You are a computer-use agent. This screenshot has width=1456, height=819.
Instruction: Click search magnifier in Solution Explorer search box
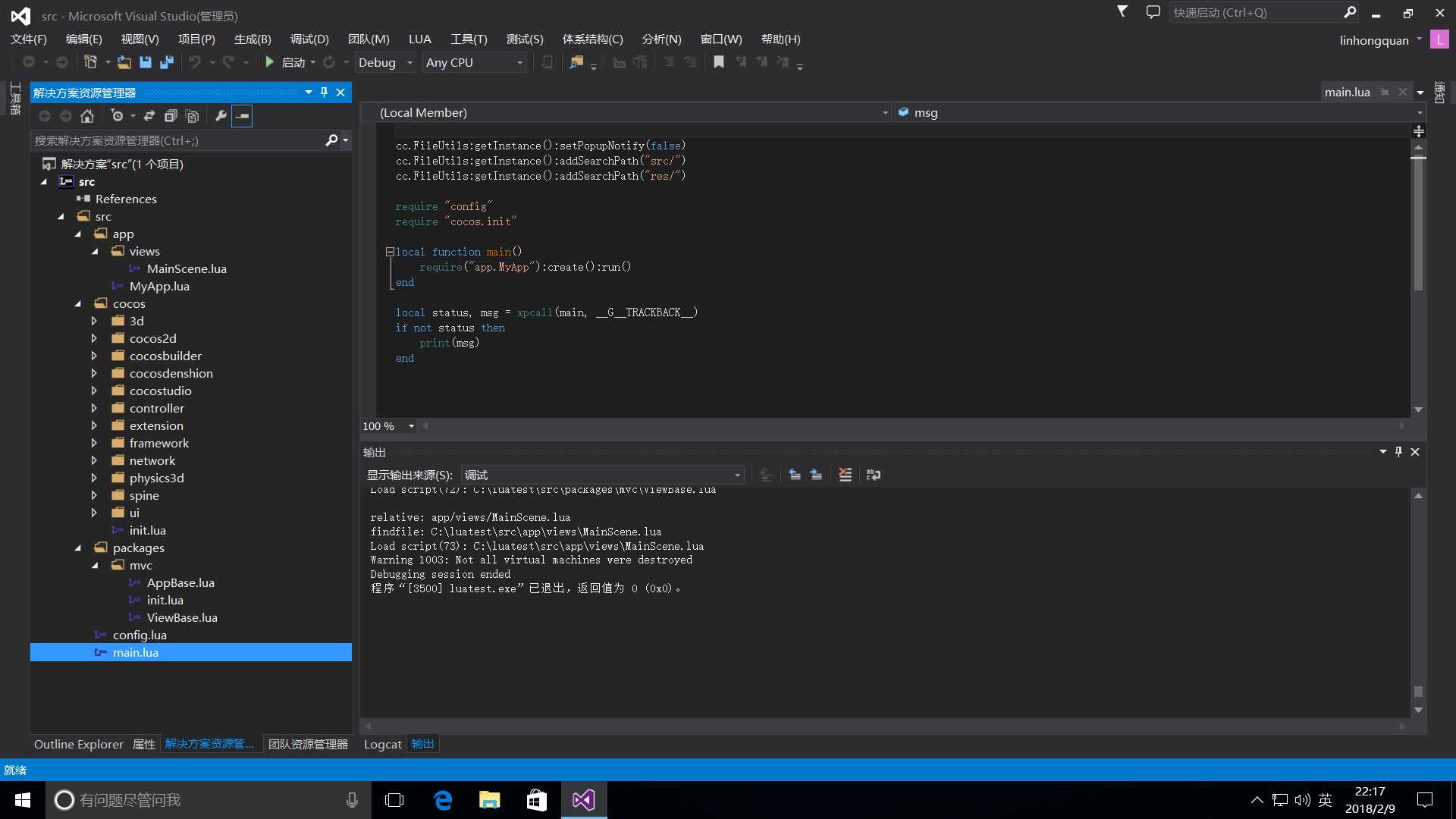331,140
